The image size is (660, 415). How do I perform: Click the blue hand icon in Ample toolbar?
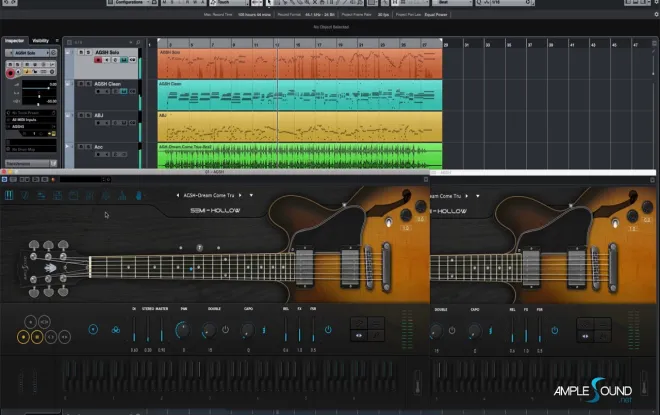(138, 195)
